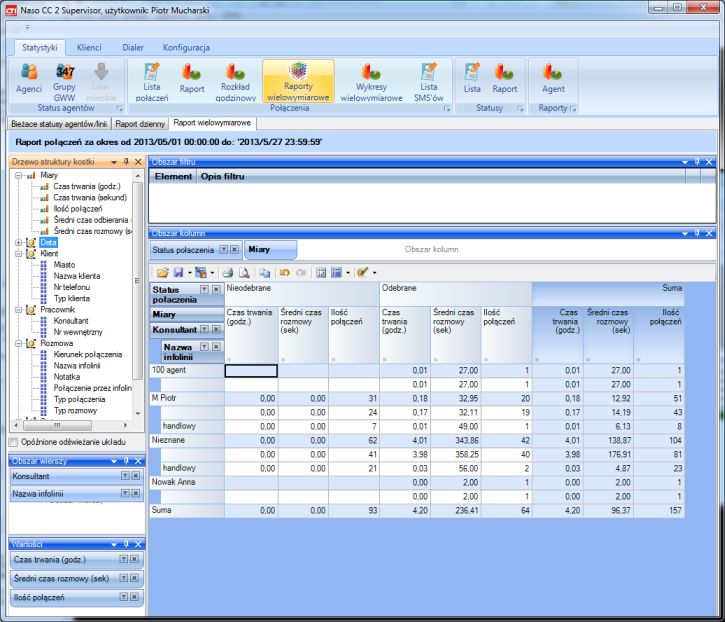
Task: Open the Agenci status view
Action: click(29, 79)
